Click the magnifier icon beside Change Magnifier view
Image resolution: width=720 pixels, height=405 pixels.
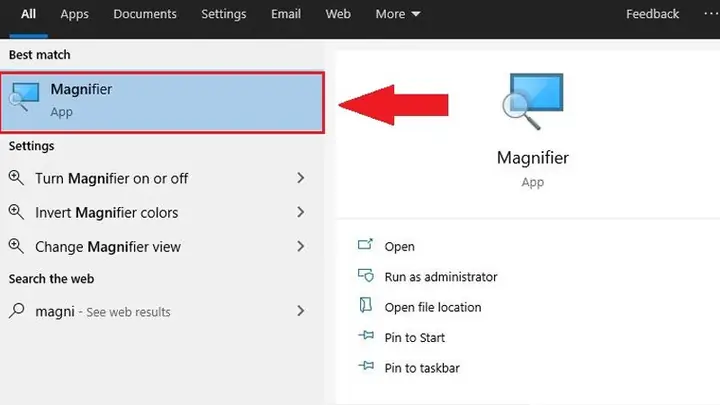click(x=16, y=246)
